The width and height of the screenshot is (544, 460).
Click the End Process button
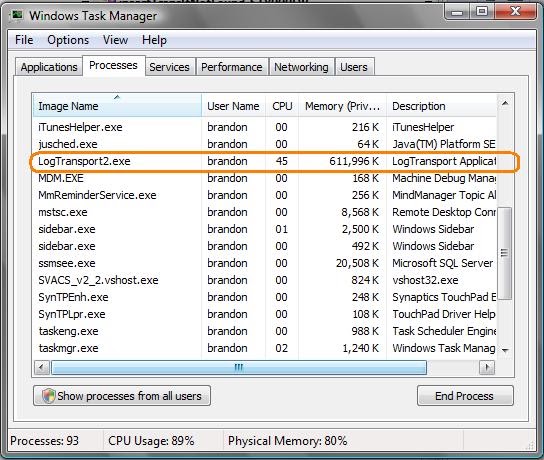point(465,395)
